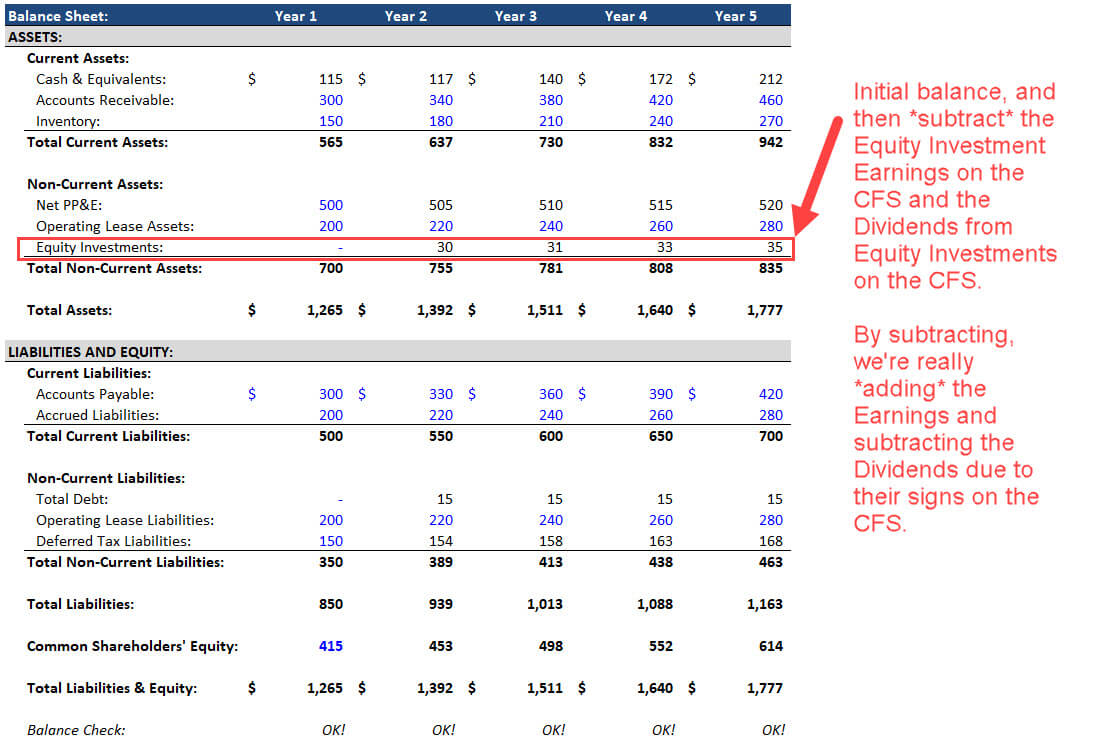Viewport: 1104px width, 744px height.
Task: Click Total Liabilities Year 5 value 1,163
Action: click(765, 604)
